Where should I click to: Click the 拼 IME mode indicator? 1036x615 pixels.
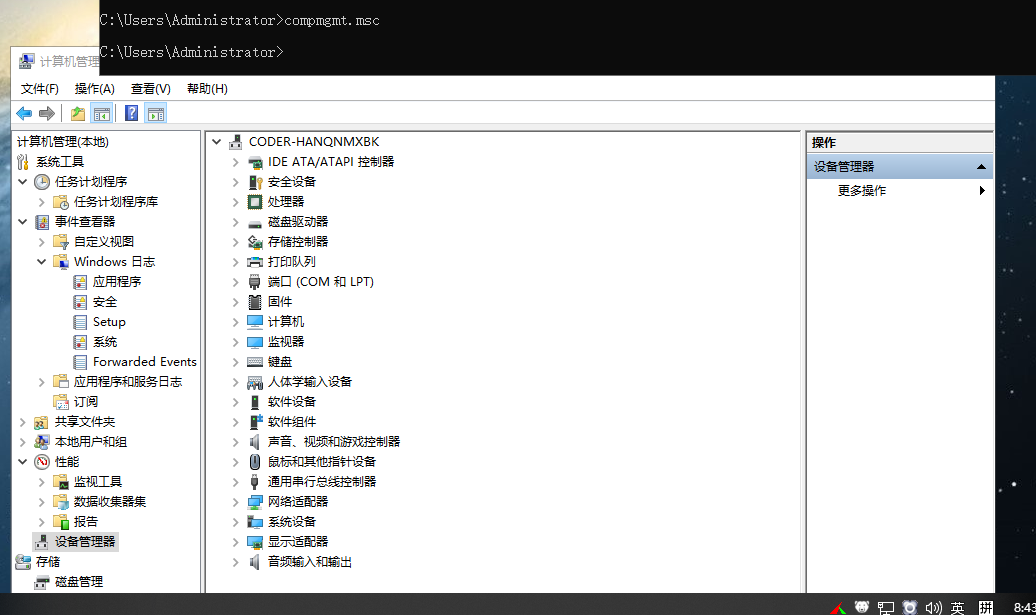[986, 607]
